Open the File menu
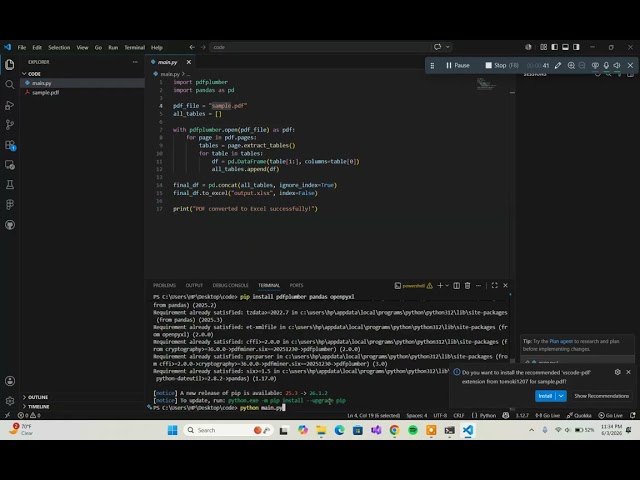Screen dimensions: 640x480 [x=22, y=47]
